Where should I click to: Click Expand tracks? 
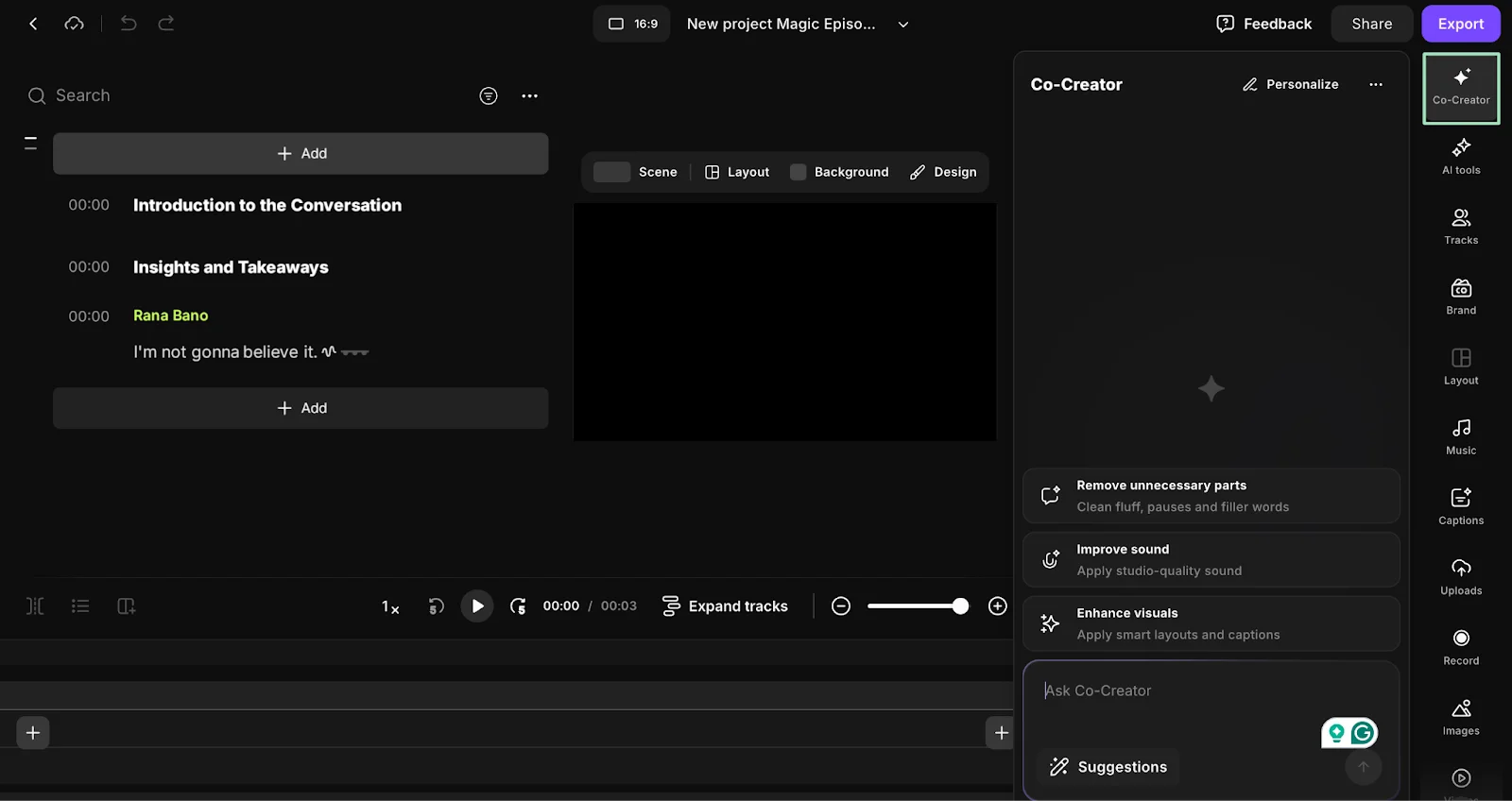click(x=725, y=606)
